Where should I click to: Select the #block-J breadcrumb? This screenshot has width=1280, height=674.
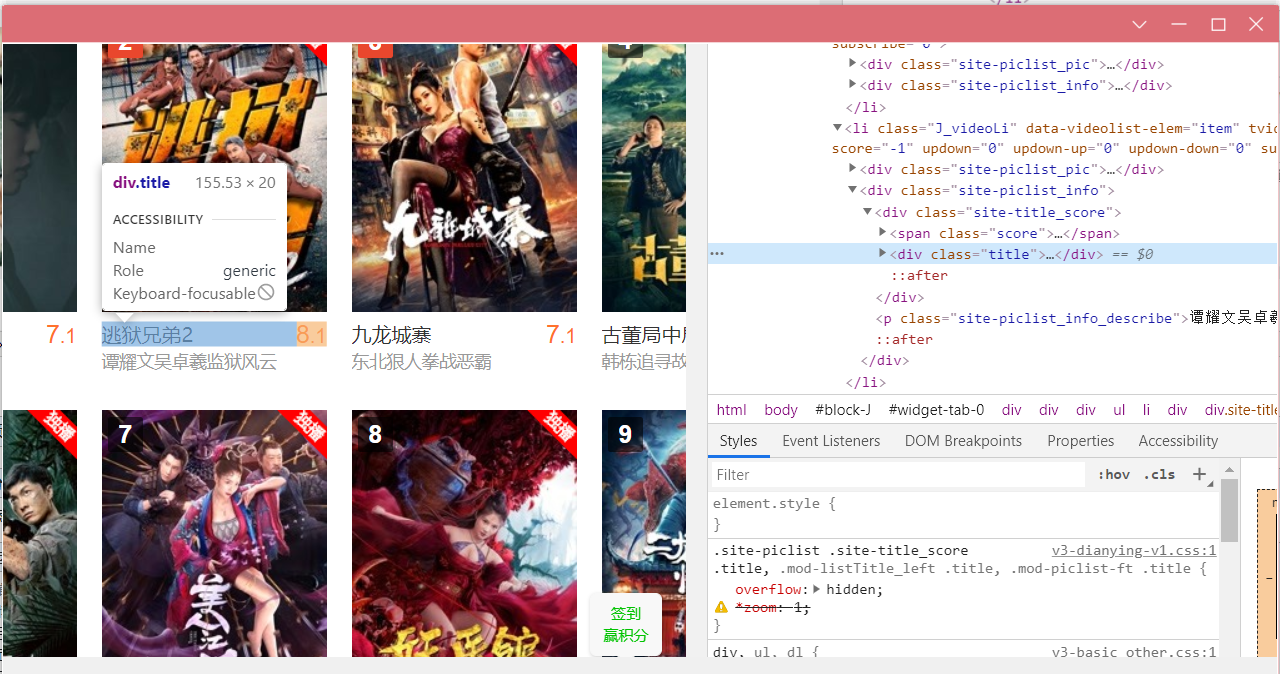(x=843, y=410)
